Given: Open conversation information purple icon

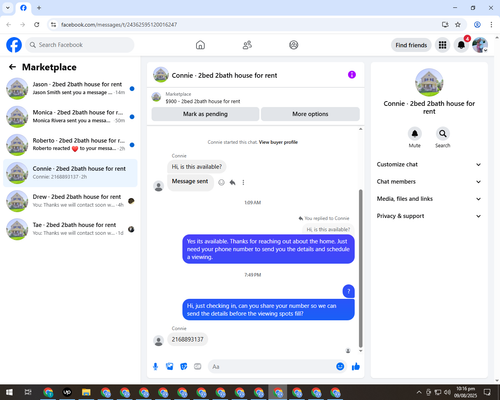Looking at the screenshot, I should [352, 75].
